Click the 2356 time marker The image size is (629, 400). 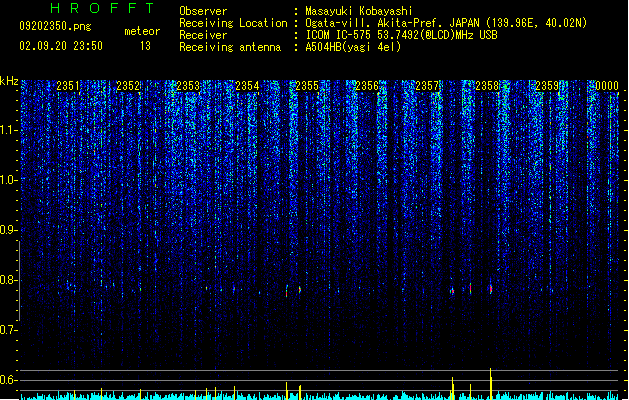(367, 85)
